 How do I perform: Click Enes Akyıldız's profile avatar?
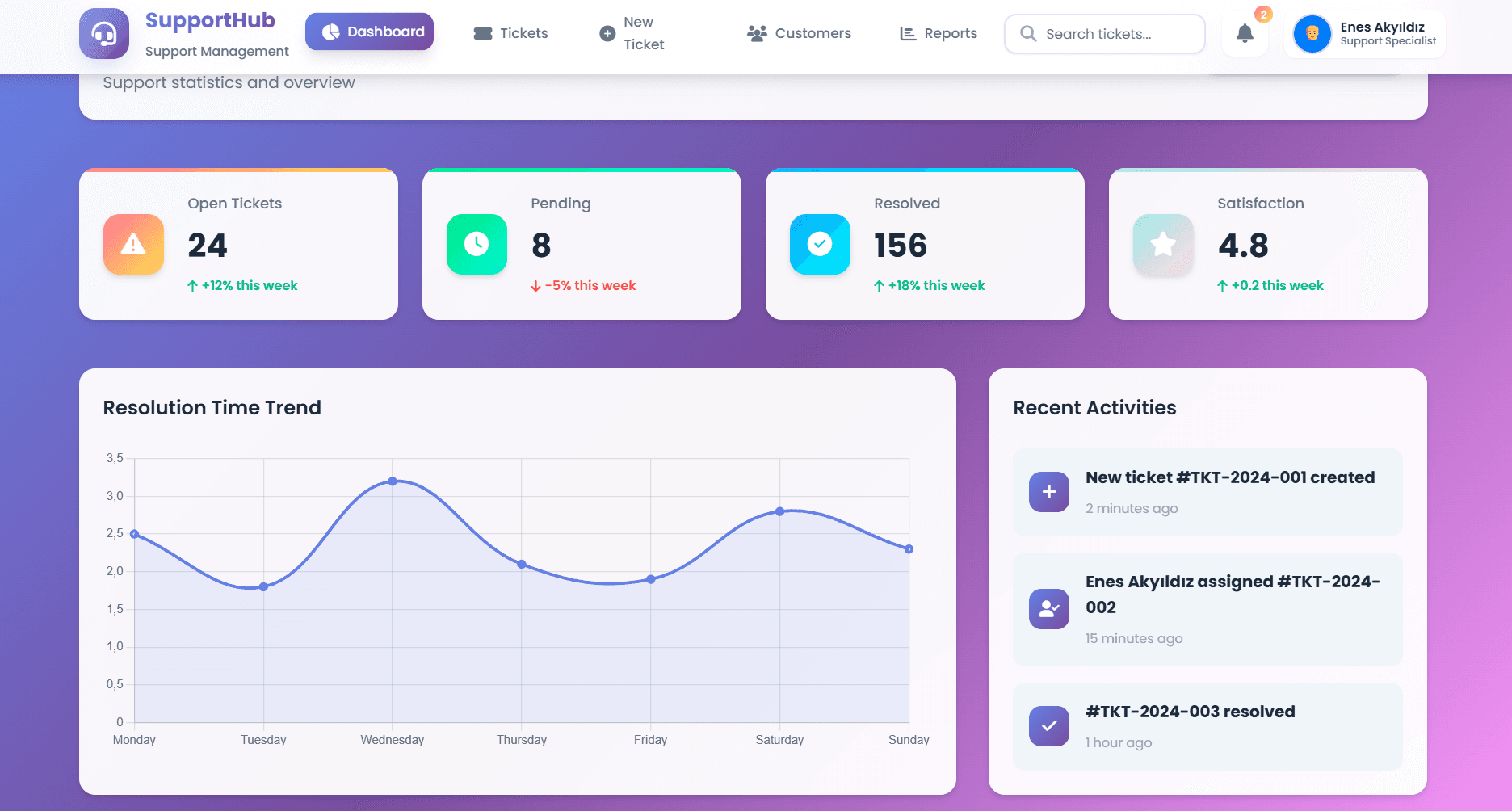click(1312, 34)
